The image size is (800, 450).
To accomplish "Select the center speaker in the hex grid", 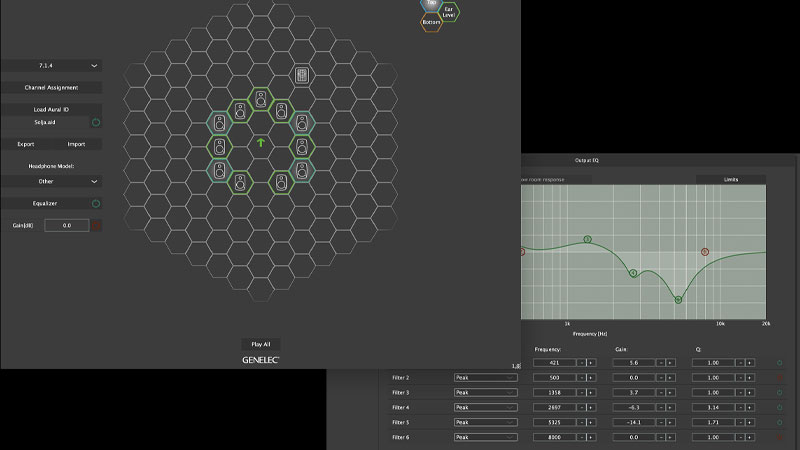I will [x=261, y=99].
